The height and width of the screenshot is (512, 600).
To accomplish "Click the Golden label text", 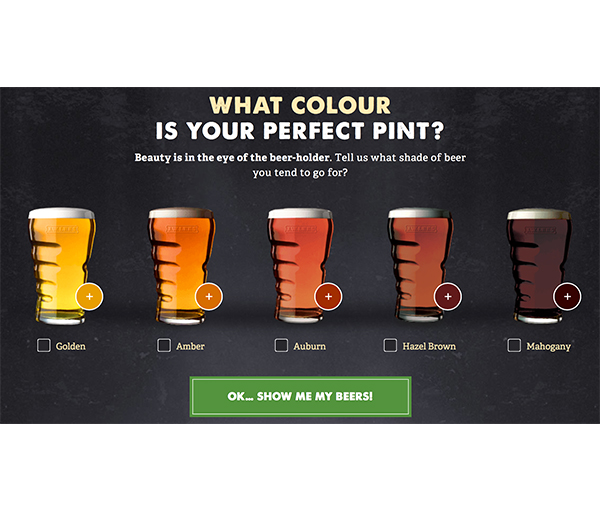I will pos(71,346).
